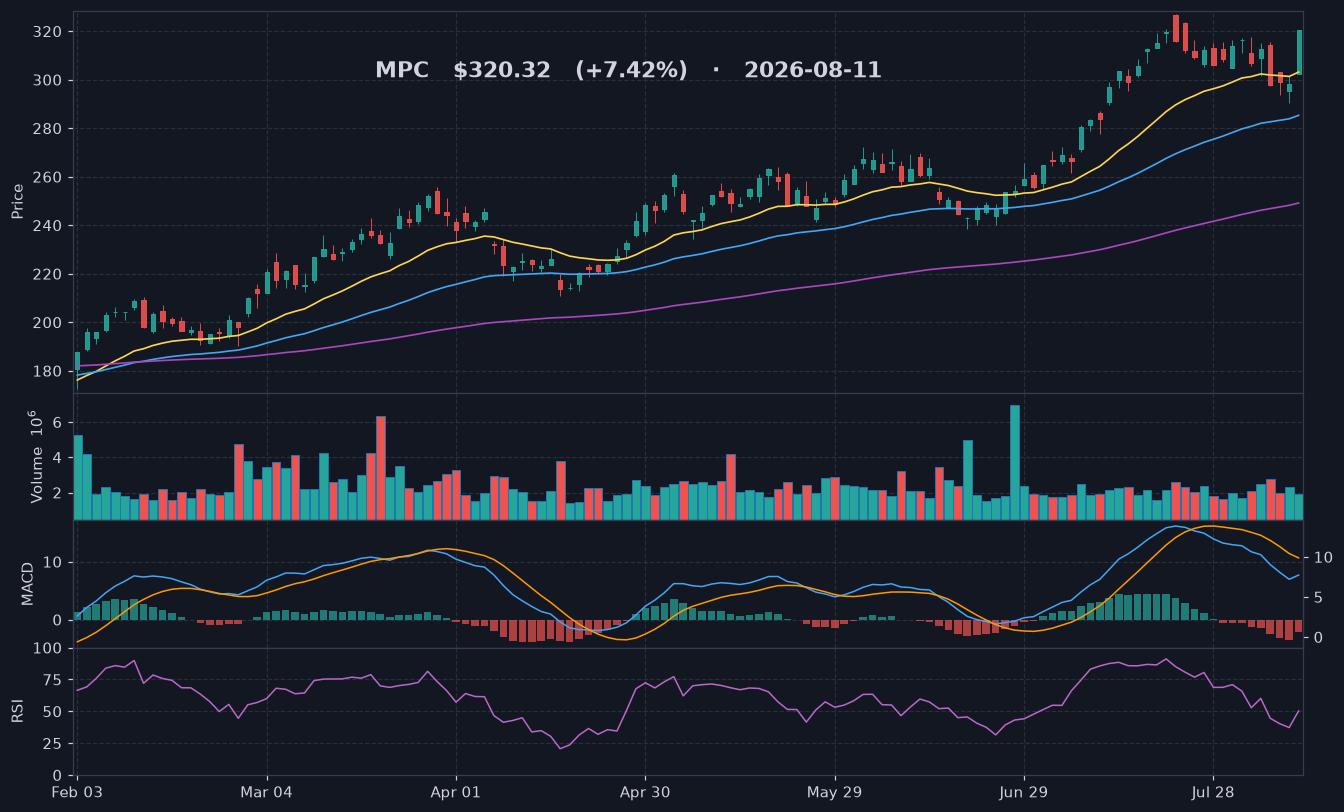The image size is (1344, 812).
Task: Click the 25 tick on the RSI axis
Action: point(53,744)
